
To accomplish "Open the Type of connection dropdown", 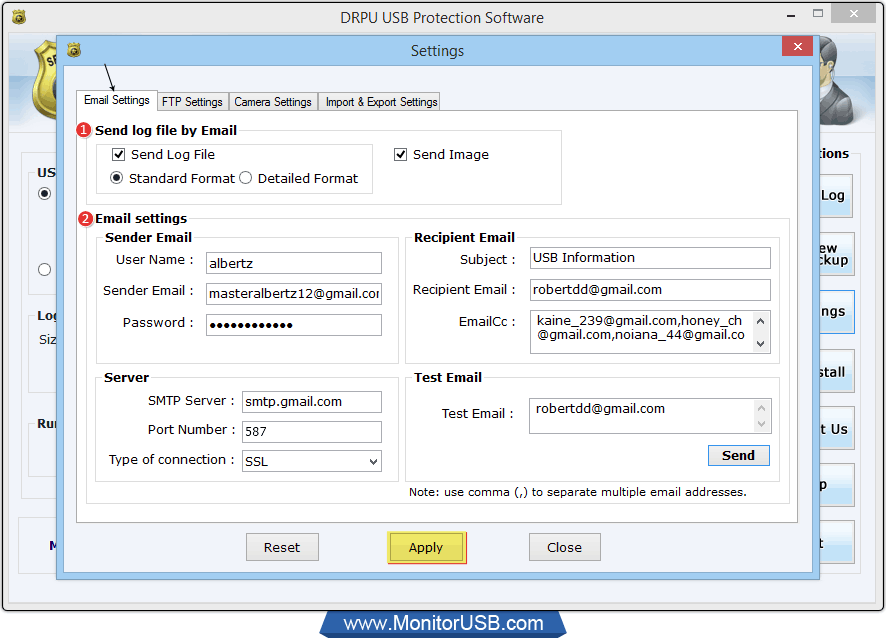I will 312,461.
